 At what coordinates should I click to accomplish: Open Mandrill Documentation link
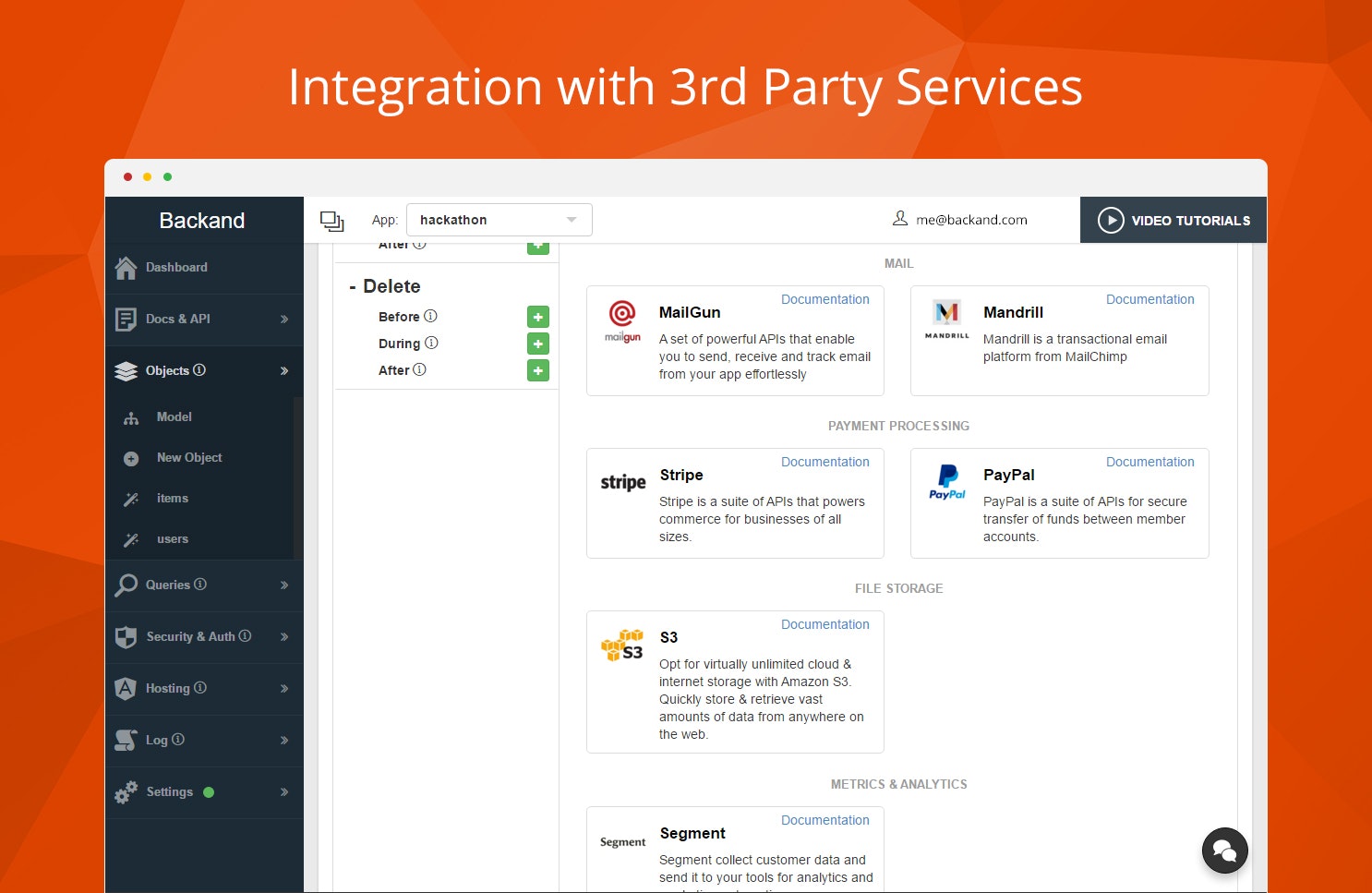click(x=1149, y=299)
